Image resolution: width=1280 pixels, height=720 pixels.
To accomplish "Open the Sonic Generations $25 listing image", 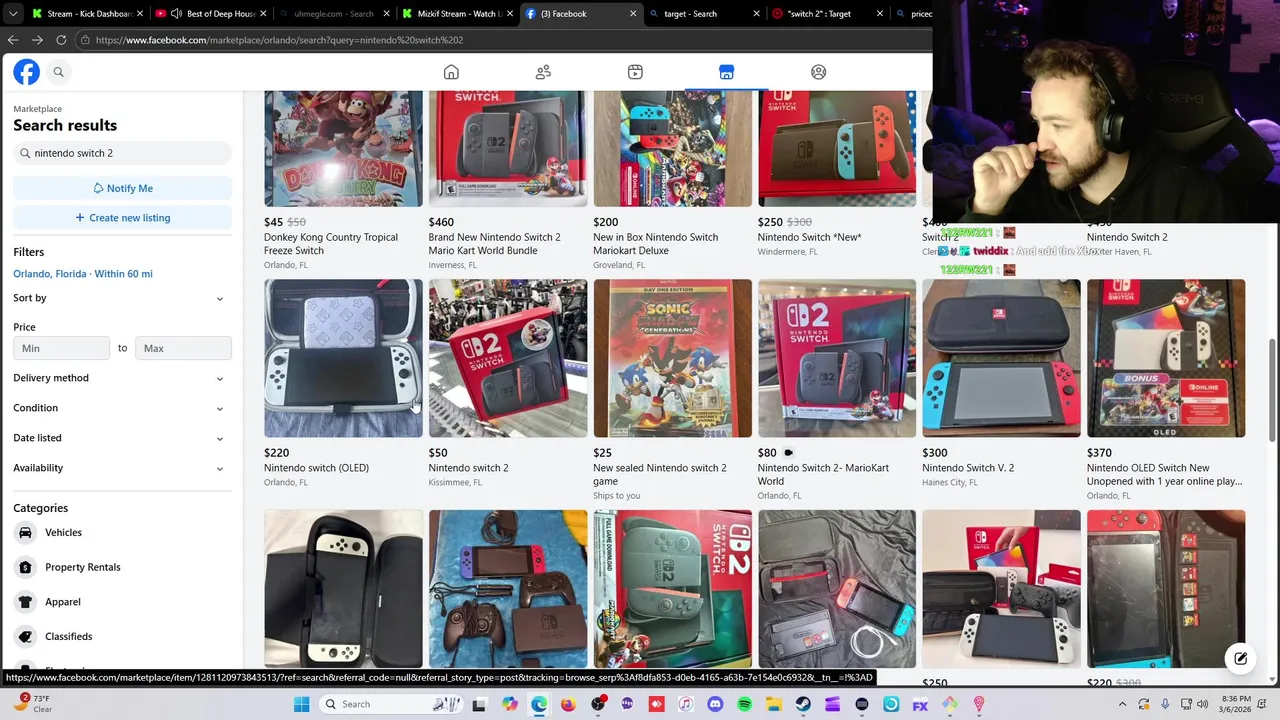I will pos(672,358).
